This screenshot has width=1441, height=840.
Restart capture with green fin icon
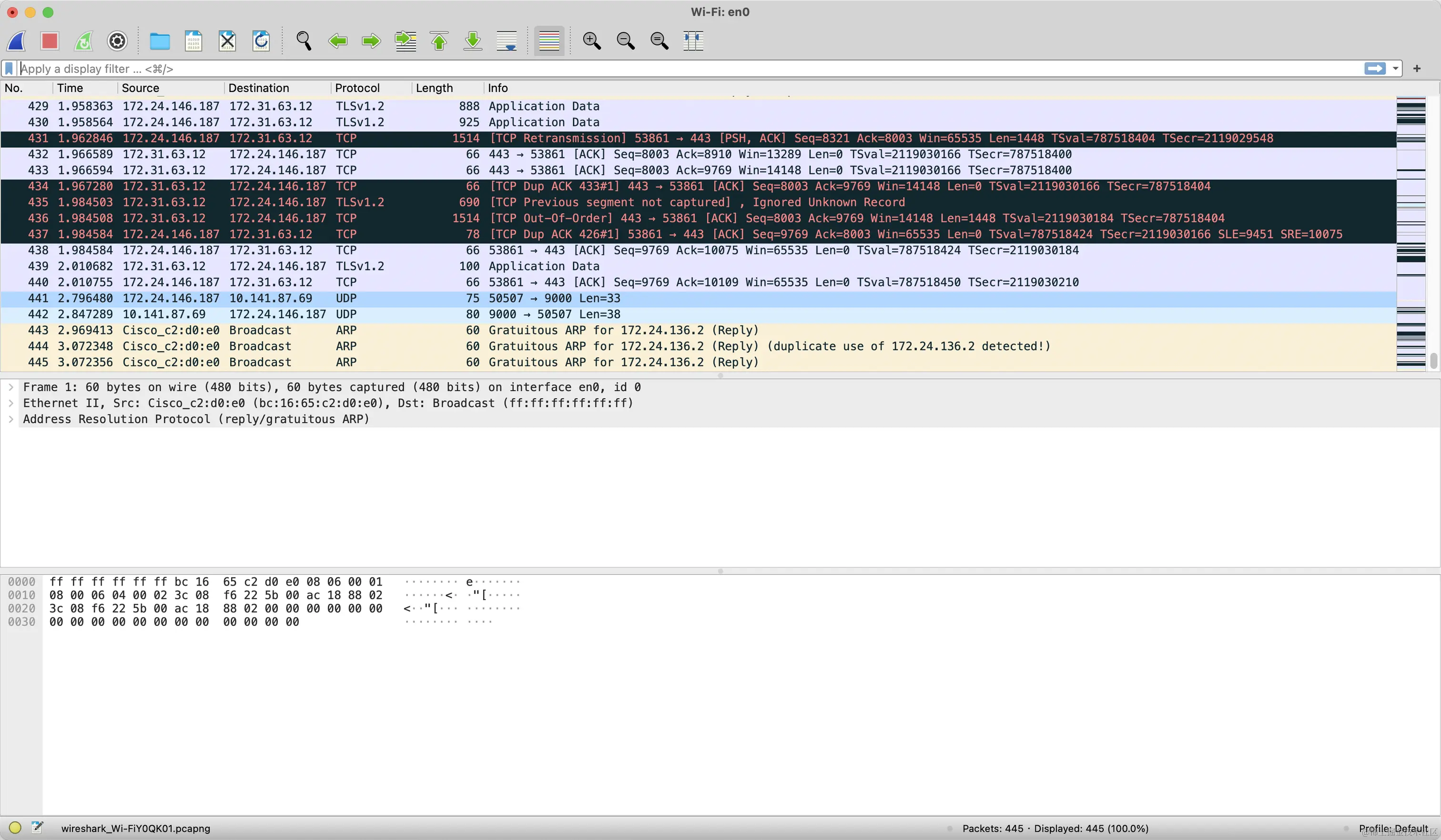[x=83, y=40]
